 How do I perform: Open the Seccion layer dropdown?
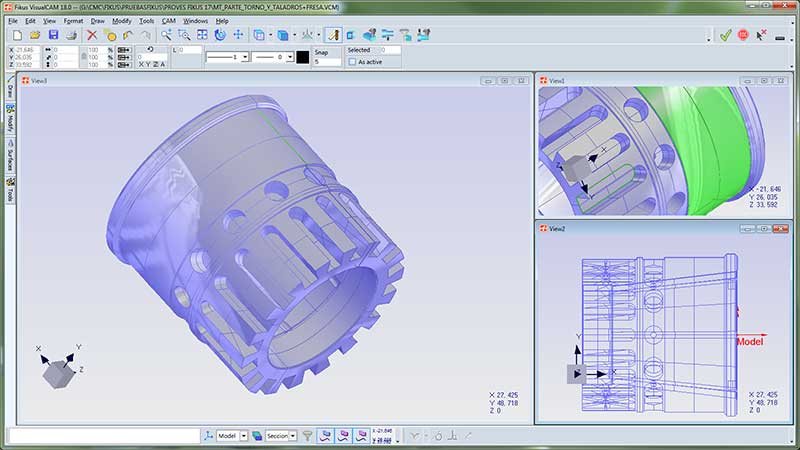coord(293,436)
